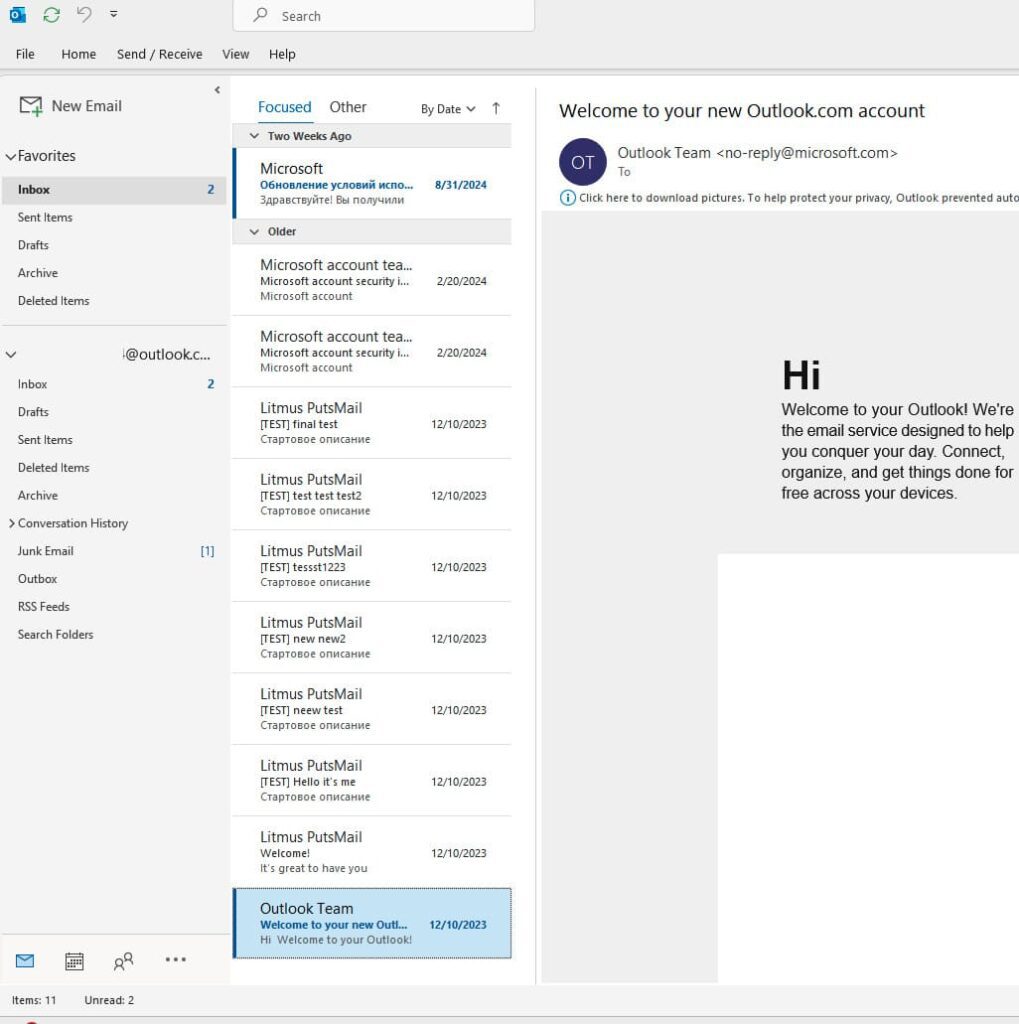Select the Litmus PutsMail final test email
Viewport: 1019px width, 1024px height.
pos(370,423)
